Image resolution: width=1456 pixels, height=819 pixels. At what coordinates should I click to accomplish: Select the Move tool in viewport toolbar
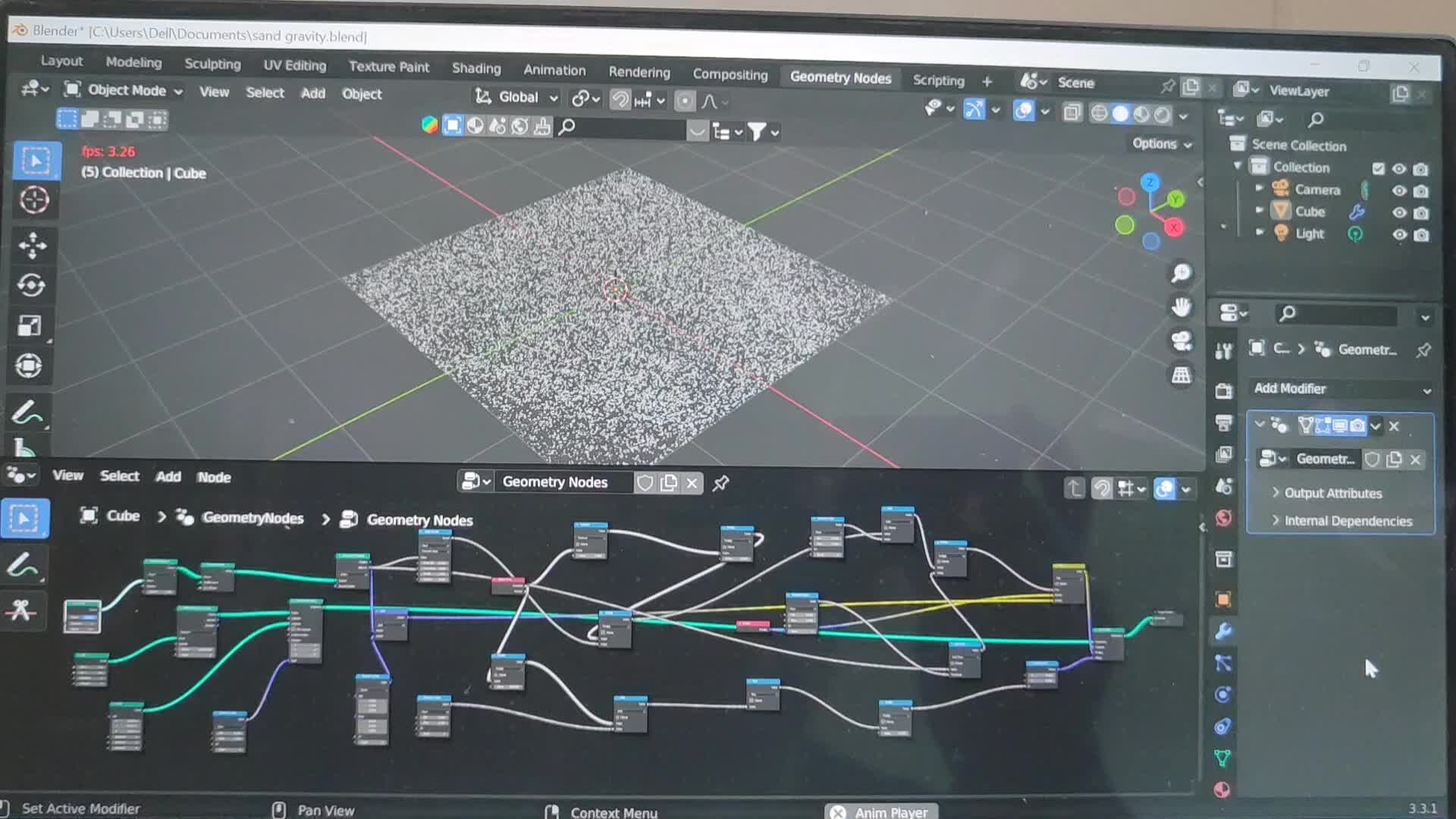[x=33, y=245]
